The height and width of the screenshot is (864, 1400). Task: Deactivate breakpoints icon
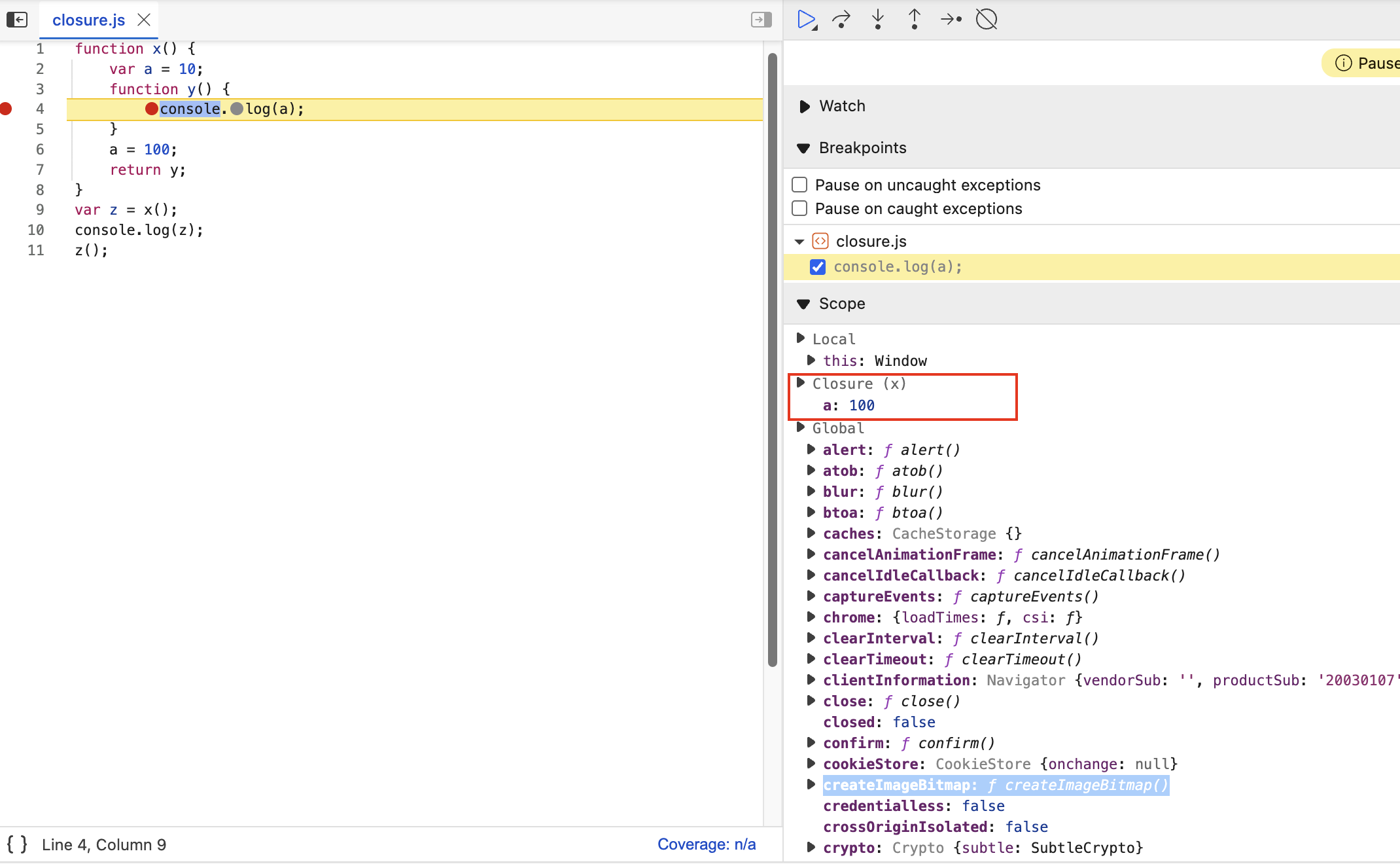[x=987, y=20]
